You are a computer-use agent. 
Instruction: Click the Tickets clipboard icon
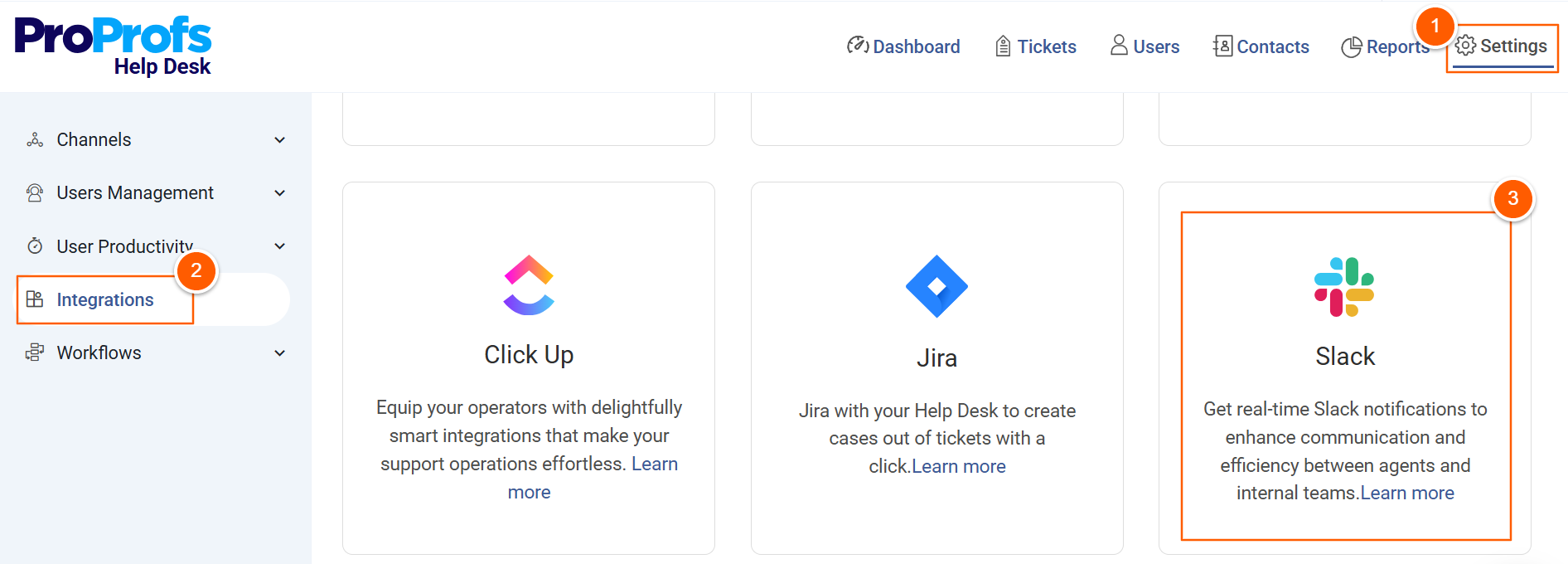(x=1003, y=46)
